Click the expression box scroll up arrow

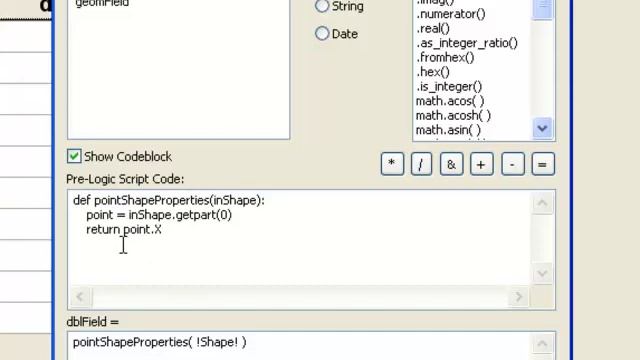(x=542, y=344)
